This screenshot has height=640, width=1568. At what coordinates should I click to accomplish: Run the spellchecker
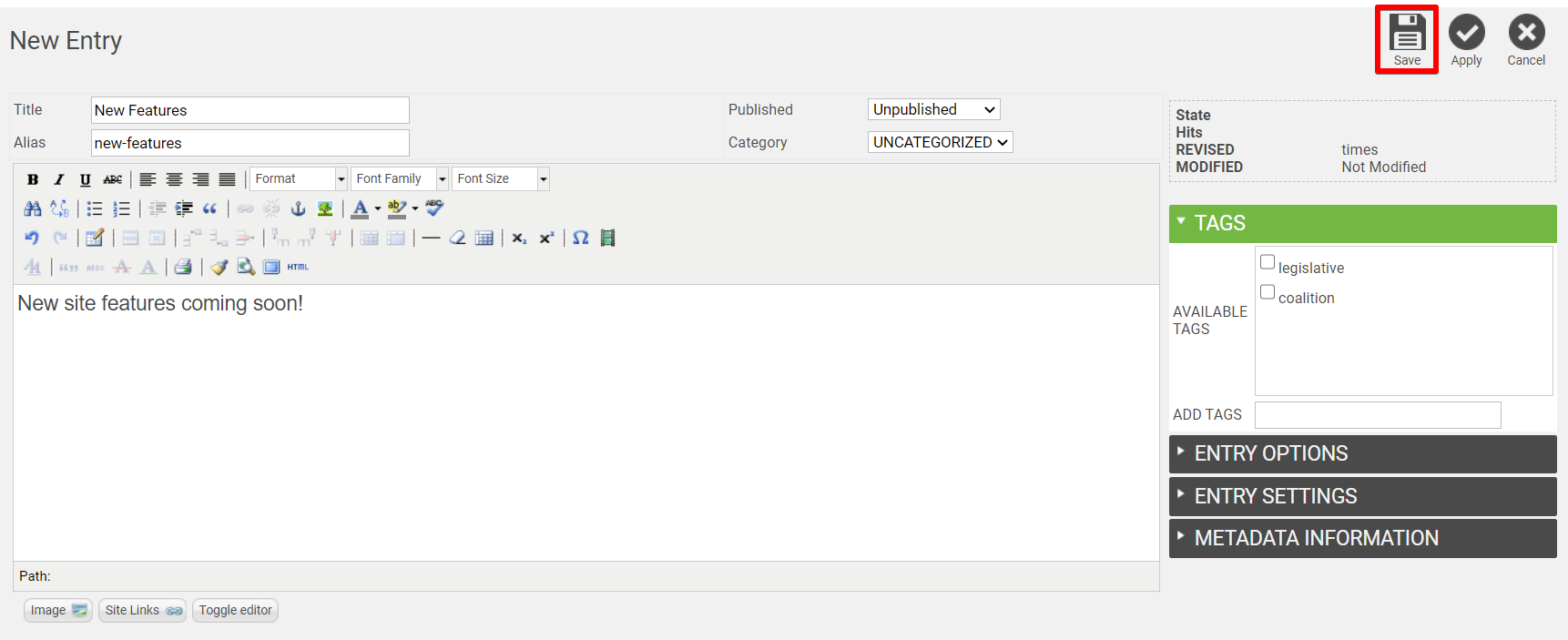(434, 208)
